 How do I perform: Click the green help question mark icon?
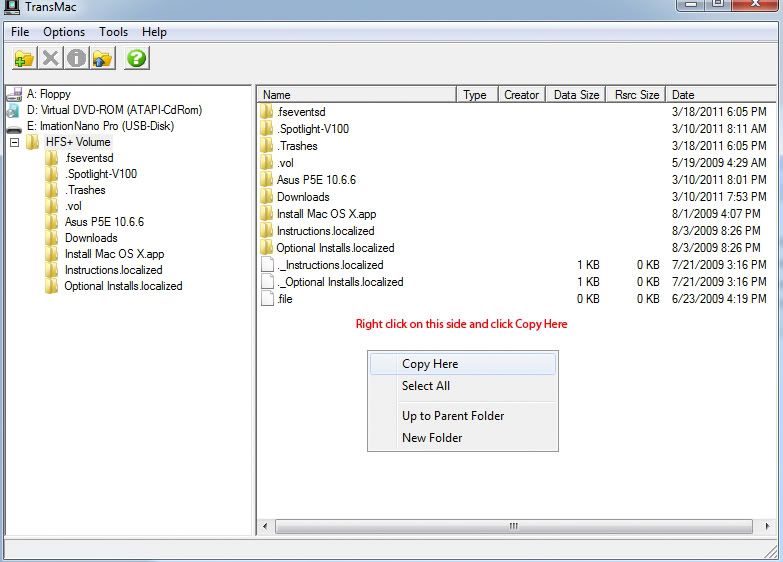(x=136, y=58)
